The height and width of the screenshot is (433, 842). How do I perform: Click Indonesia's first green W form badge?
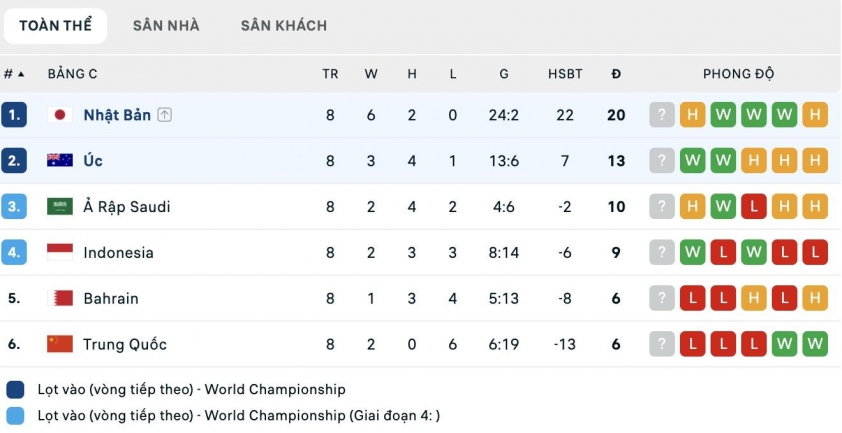click(x=693, y=252)
